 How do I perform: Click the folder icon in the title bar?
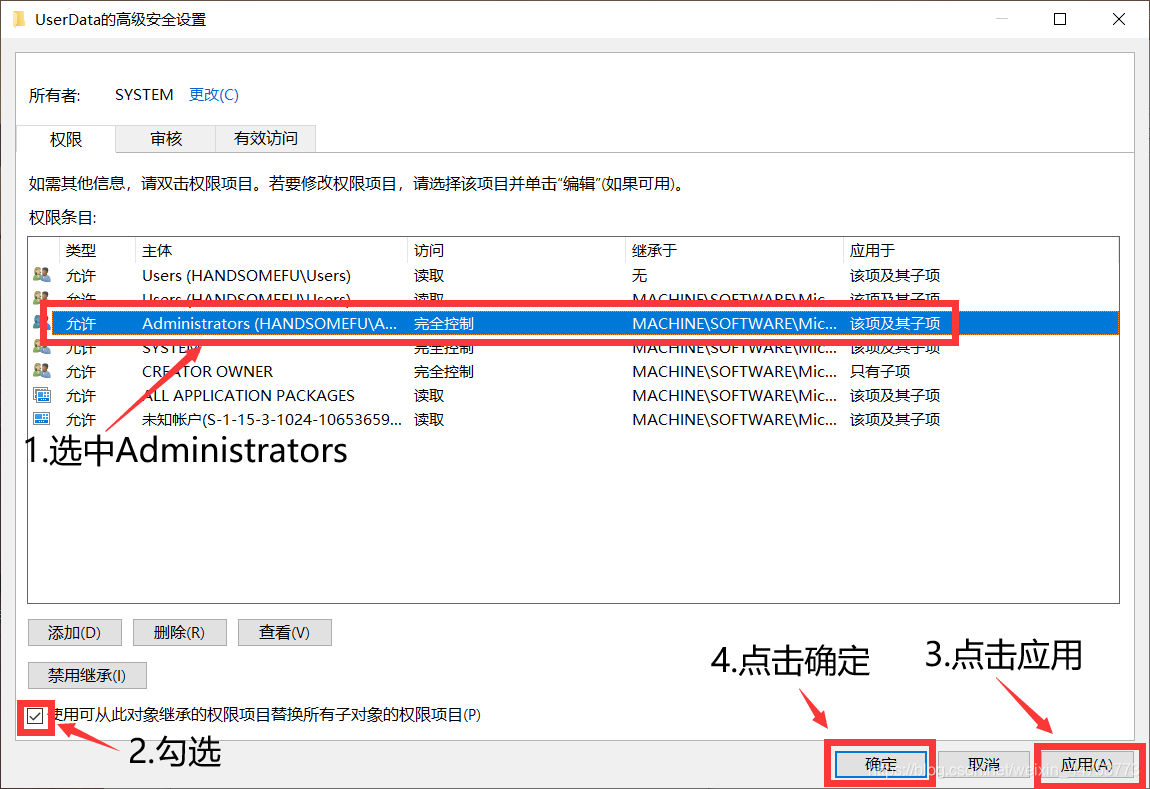(x=18, y=18)
